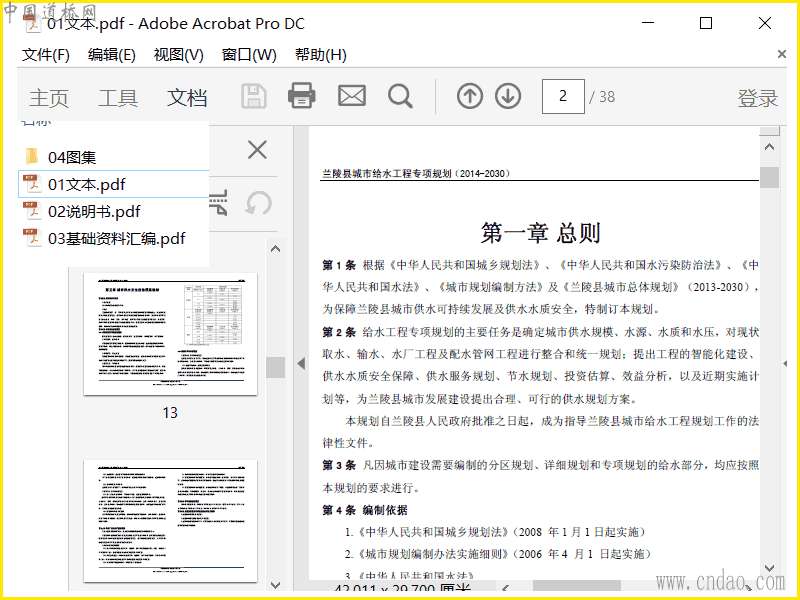Image resolution: width=800 pixels, height=600 pixels.
Task: Print the document with printer icon
Action: pos(302,95)
